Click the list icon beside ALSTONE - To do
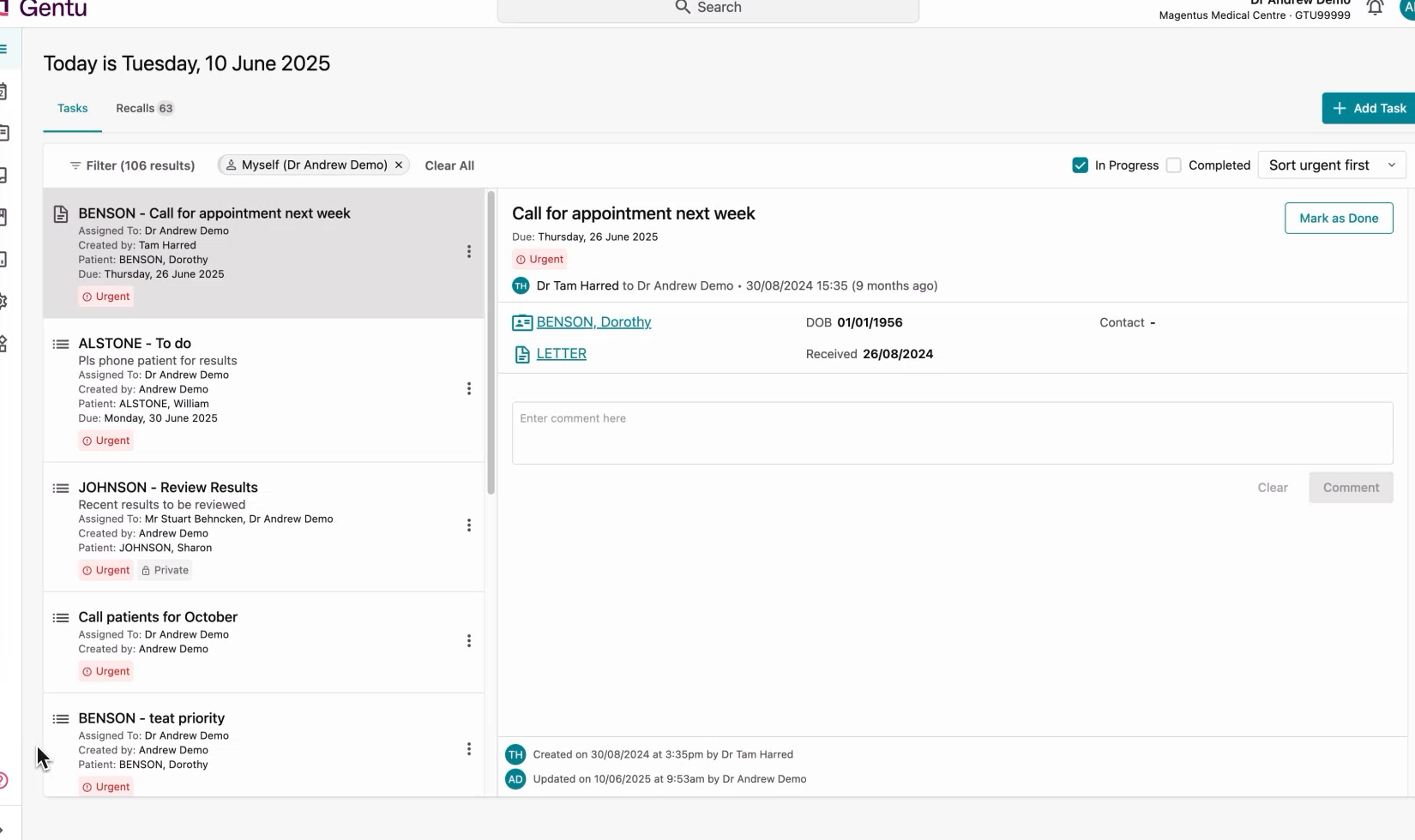Viewport: 1415px width, 840px height. coord(61,344)
